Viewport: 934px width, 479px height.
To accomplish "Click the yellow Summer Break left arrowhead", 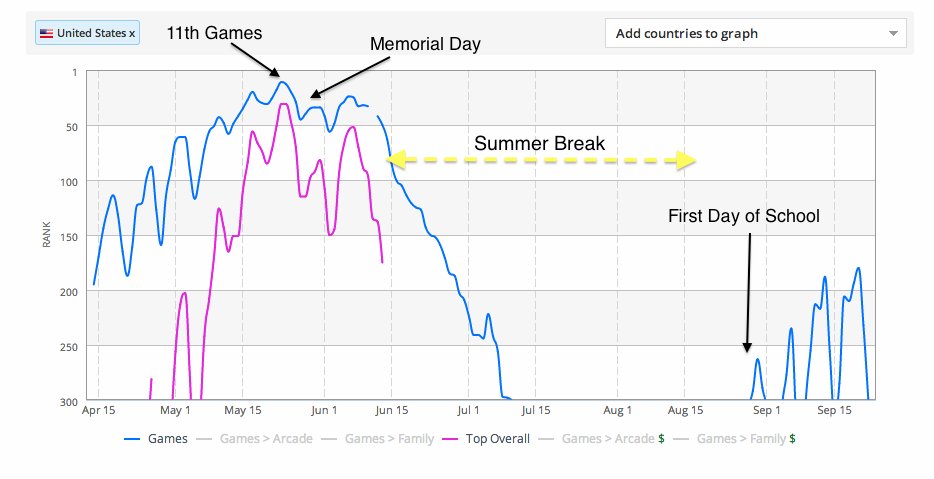I will coord(397,160).
